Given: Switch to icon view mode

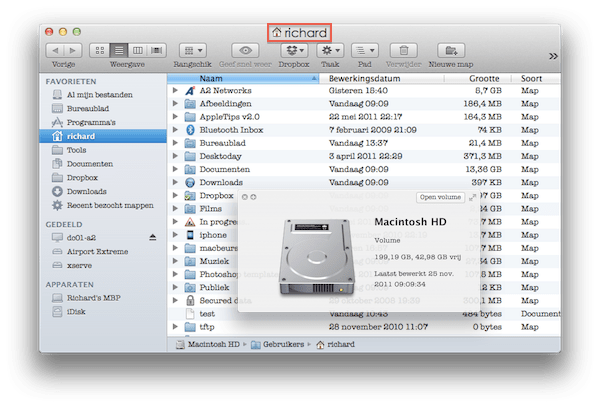Looking at the screenshot, I should [100, 50].
